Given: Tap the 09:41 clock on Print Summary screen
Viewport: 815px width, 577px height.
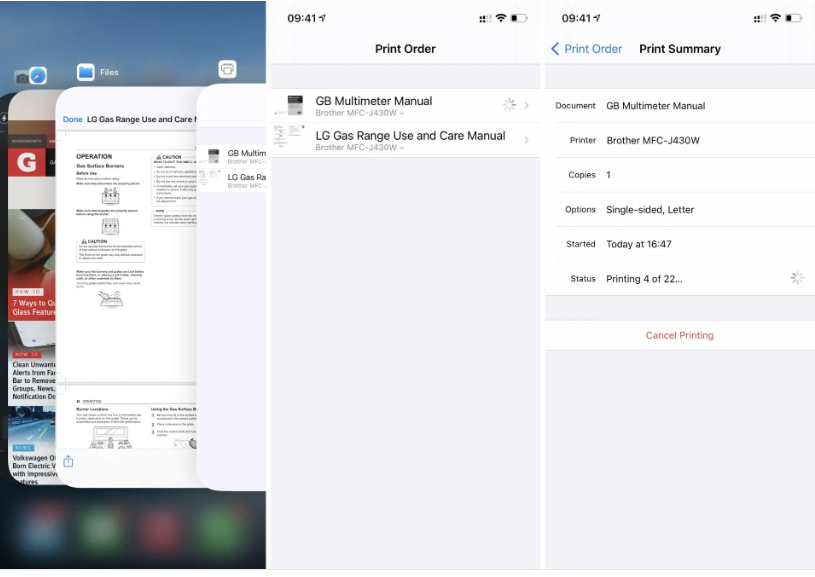Looking at the screenshot, I should [x=576, y=18].
